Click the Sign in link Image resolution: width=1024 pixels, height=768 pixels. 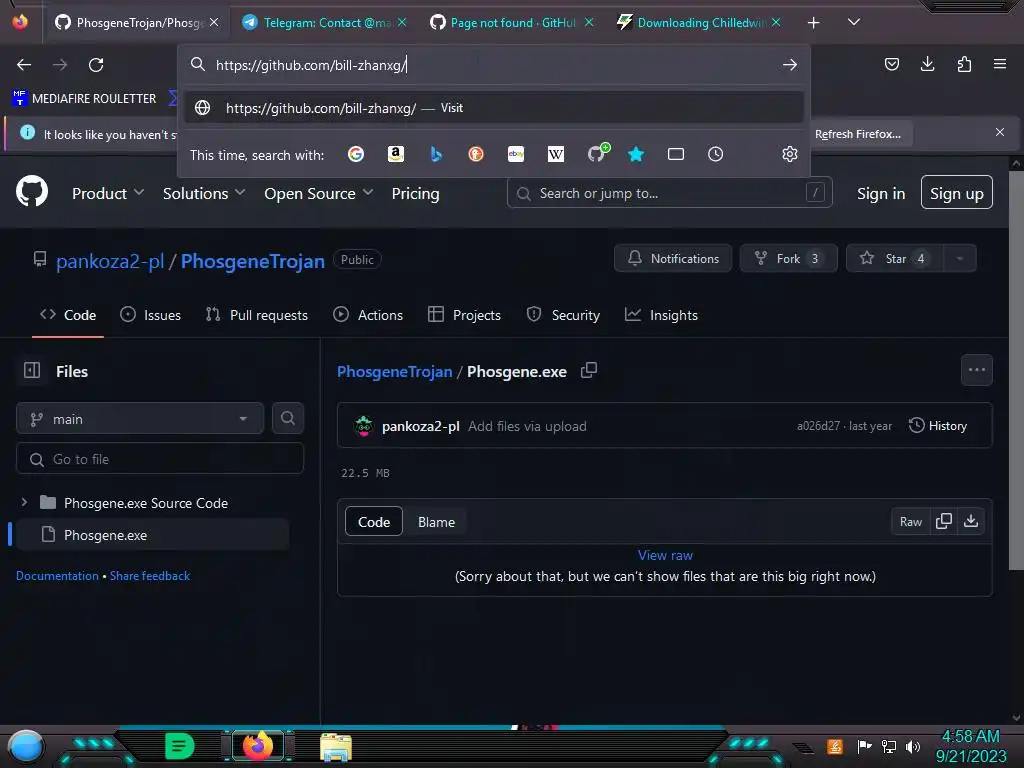coord(881,193)
